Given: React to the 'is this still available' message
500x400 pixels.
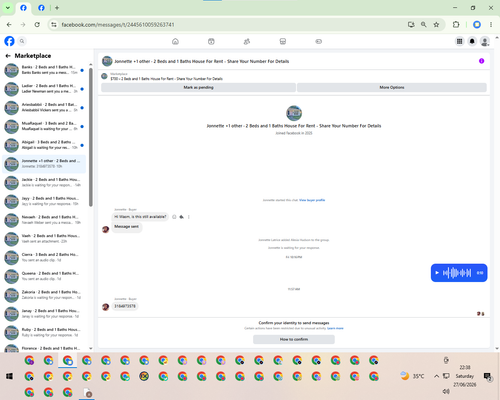Looking at the screenshot, I should click(x=174, y=217).
